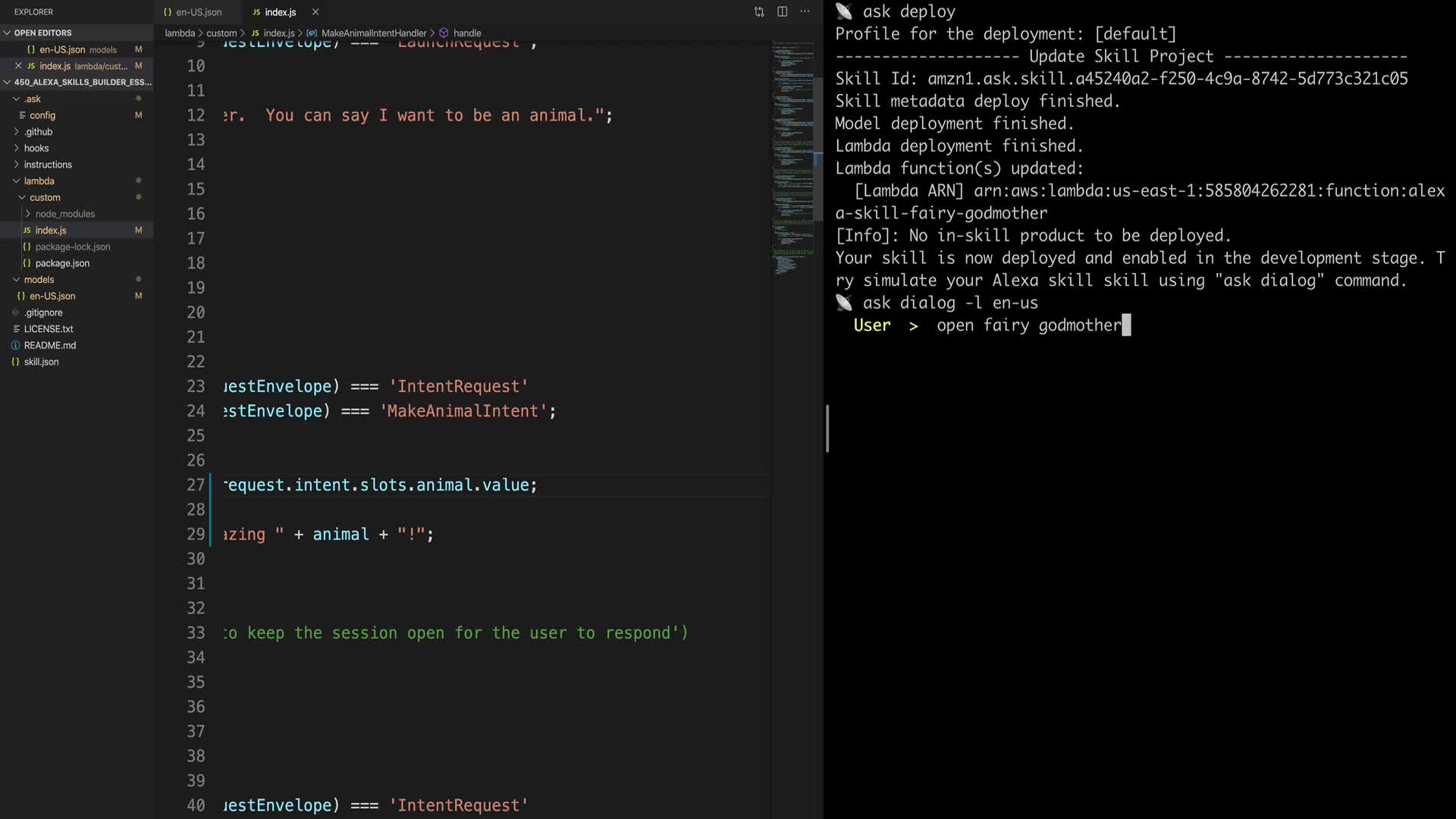This screenshot has width=1456, height=819.
Task: Select the index.js editor tab
Action: click(280, 12)
